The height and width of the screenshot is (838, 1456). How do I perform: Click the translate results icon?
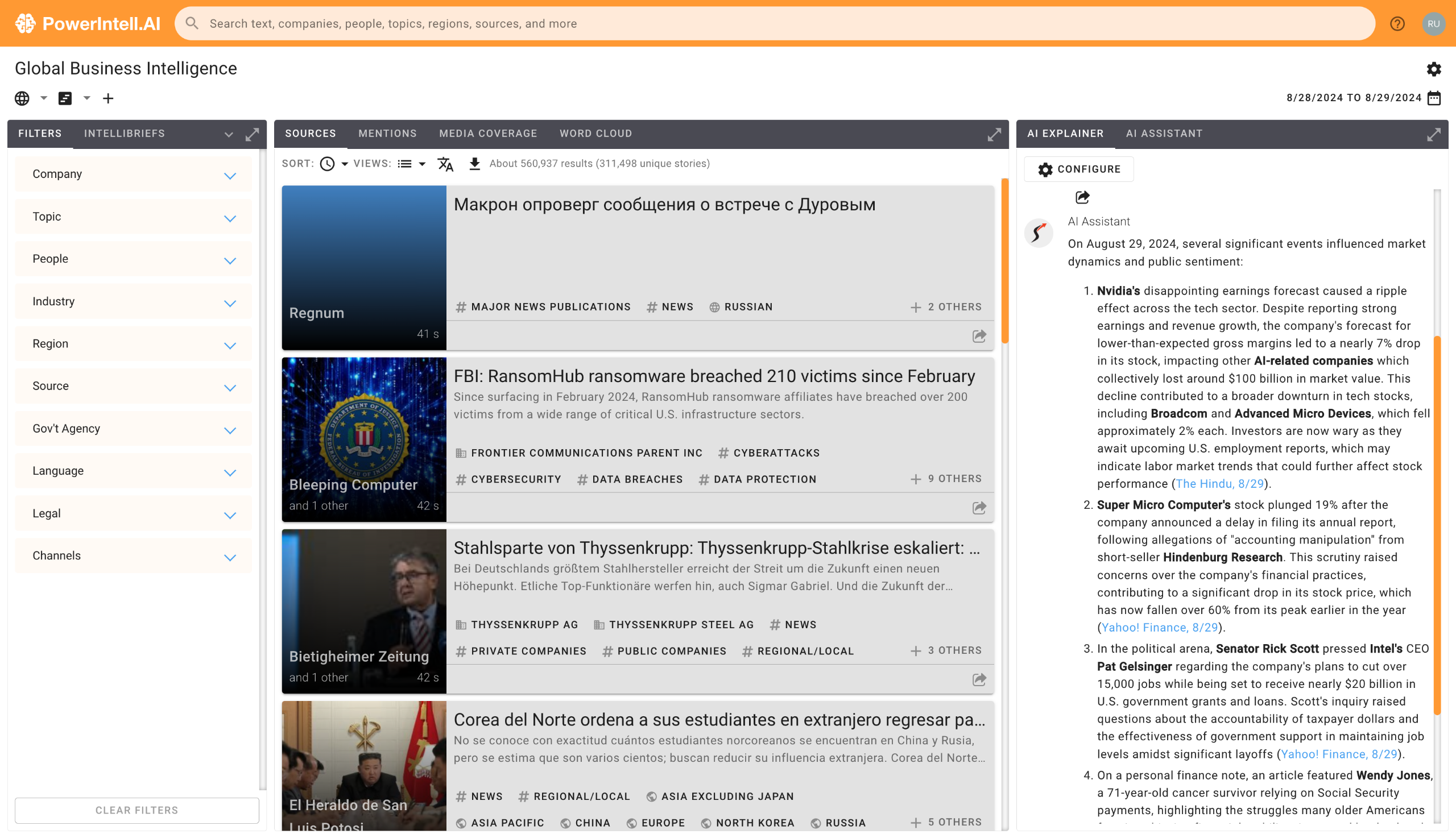pos(445,164)
